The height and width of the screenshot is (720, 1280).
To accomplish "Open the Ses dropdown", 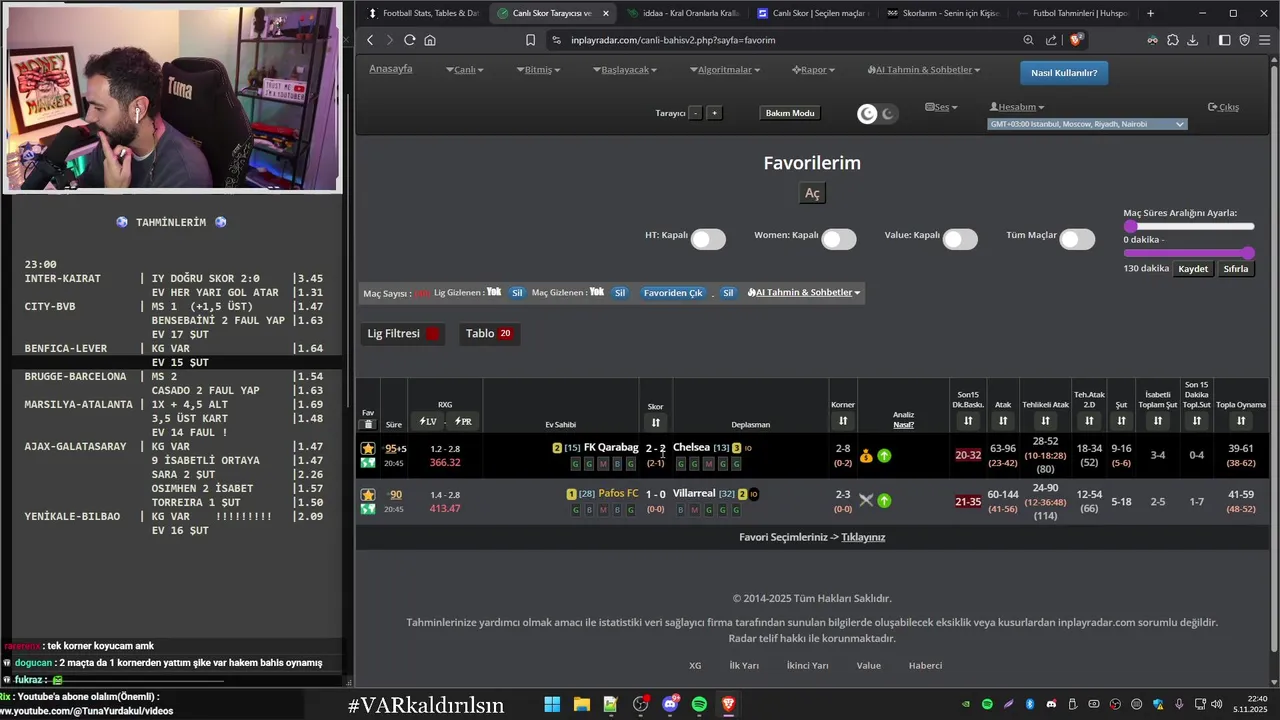I will [x=941, y=107].
